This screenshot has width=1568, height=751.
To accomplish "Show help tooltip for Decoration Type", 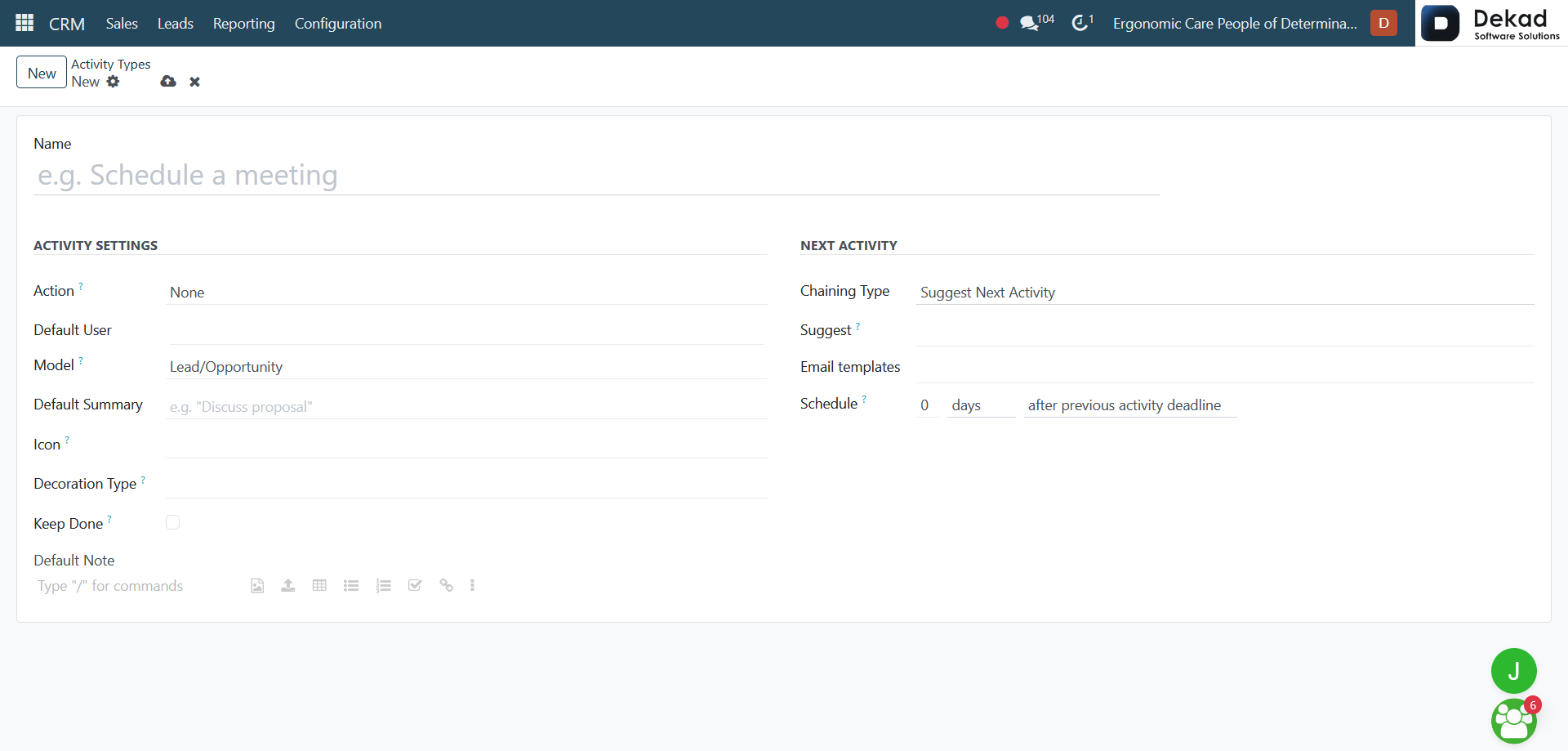I will (x=143, y=480).
